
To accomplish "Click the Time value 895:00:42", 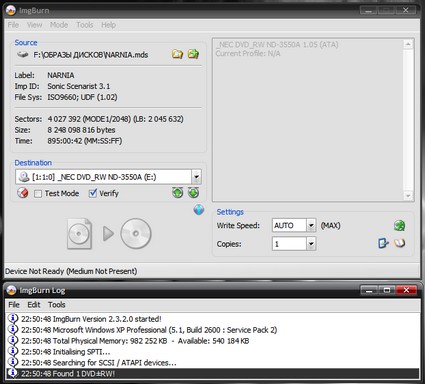I will point(65,141).
